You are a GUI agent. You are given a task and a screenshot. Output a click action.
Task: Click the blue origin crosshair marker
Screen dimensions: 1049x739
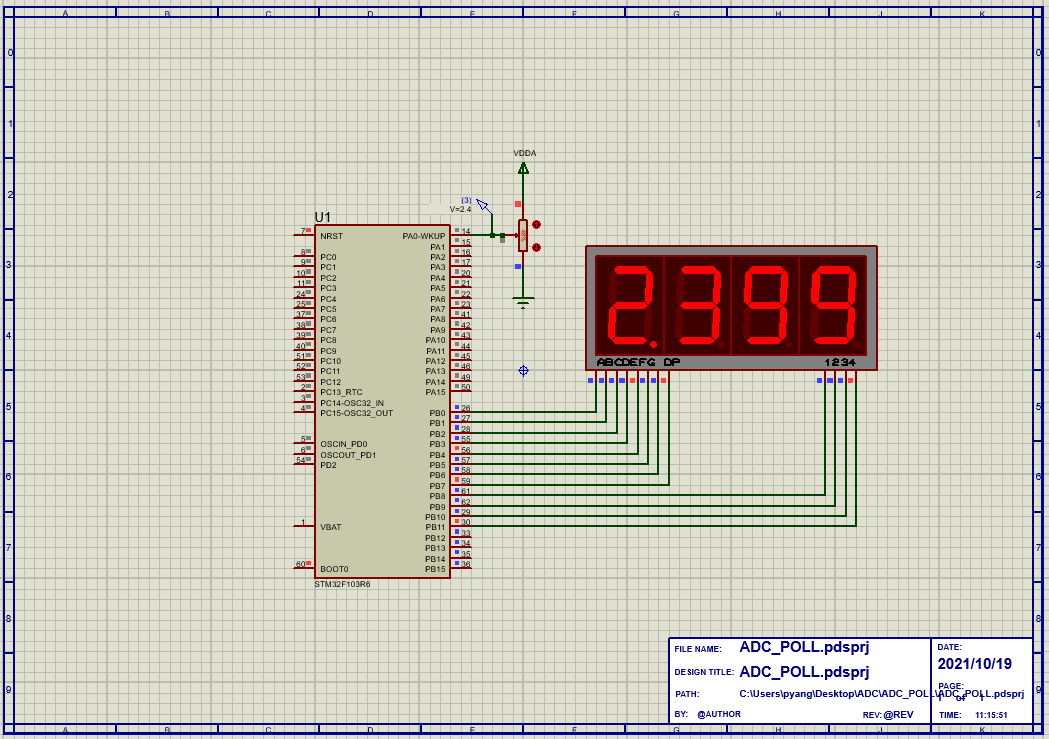point(523,371)
